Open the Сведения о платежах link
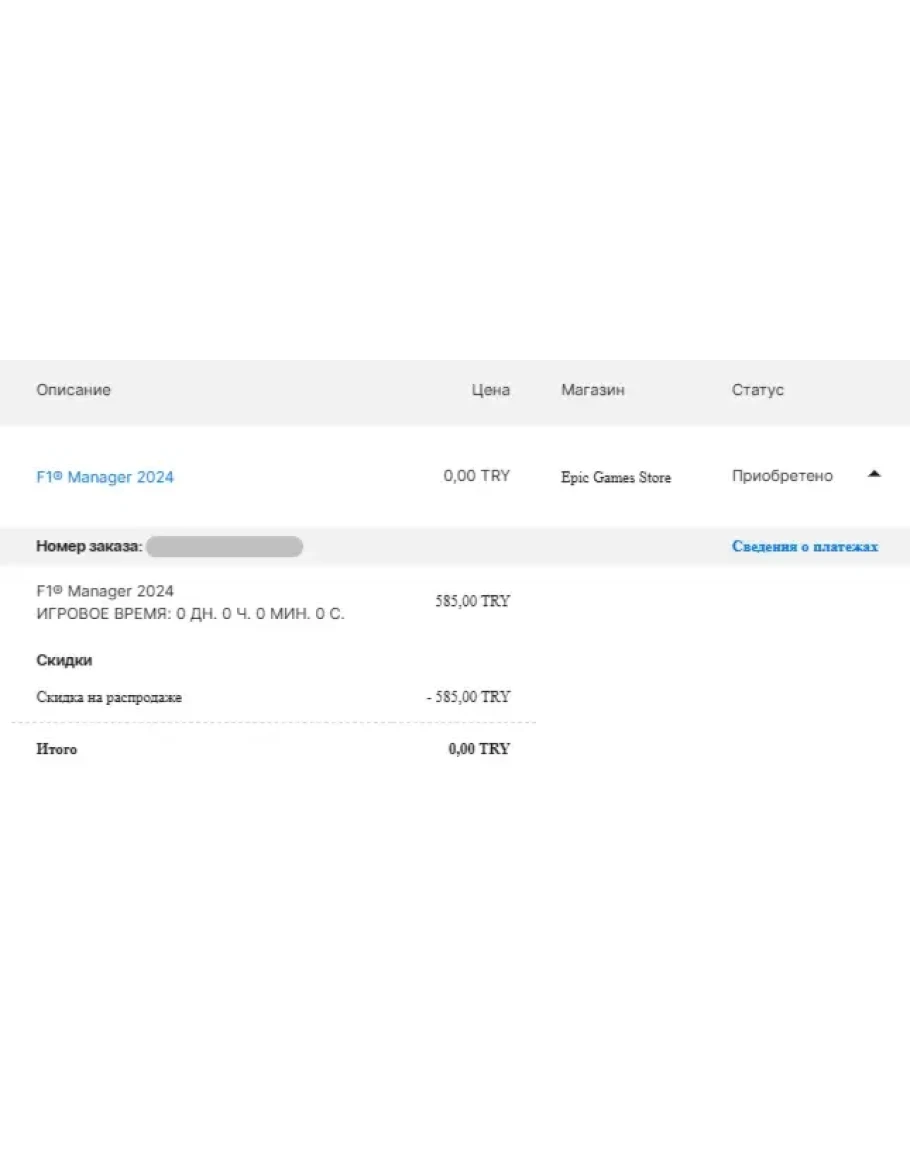This screenshot has width=910, height=1155. click(805, 546)
